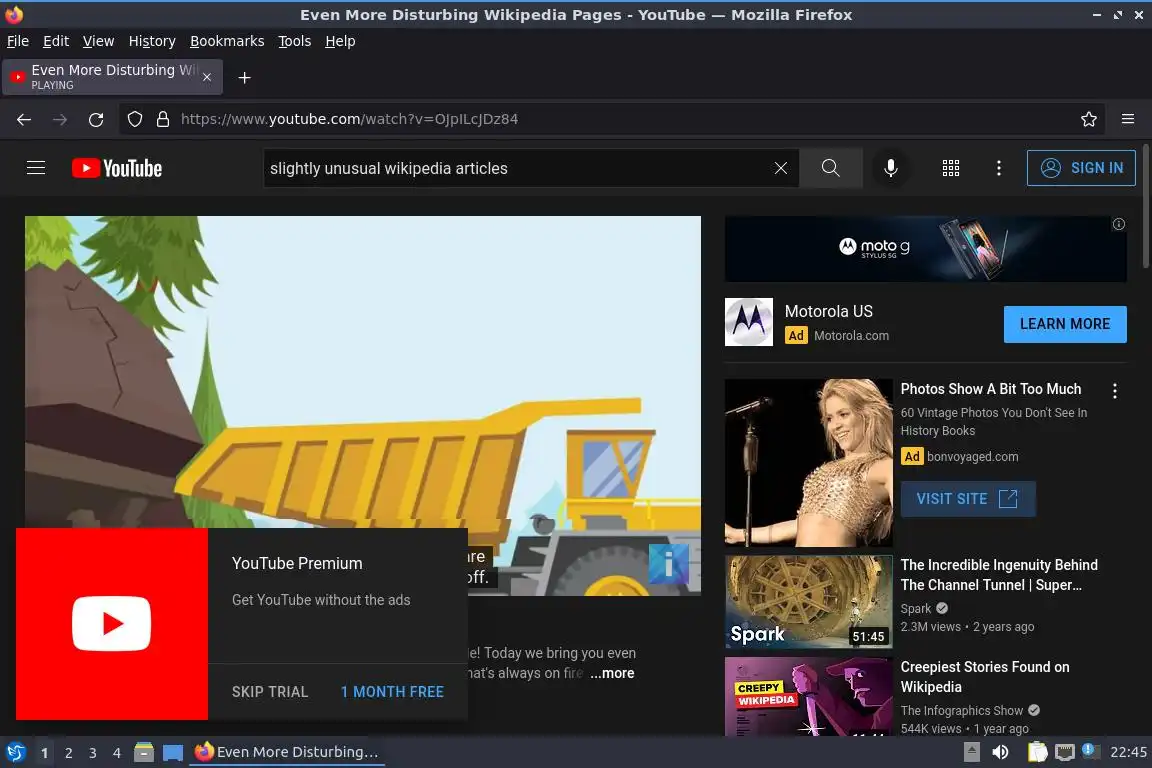Open the File menu
Image resolution: width=1152 pixels, height=768 pixels.
point(18,41)
